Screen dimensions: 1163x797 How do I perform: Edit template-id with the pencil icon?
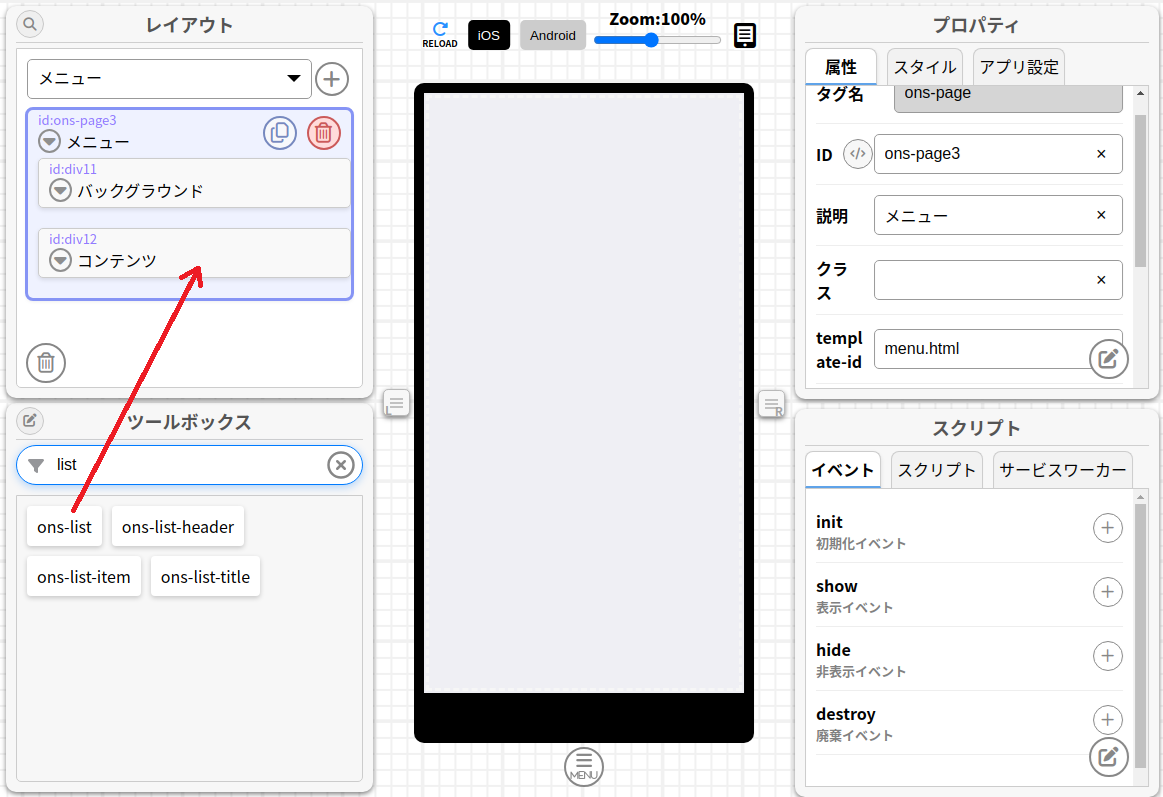(x=1108, y=358)
